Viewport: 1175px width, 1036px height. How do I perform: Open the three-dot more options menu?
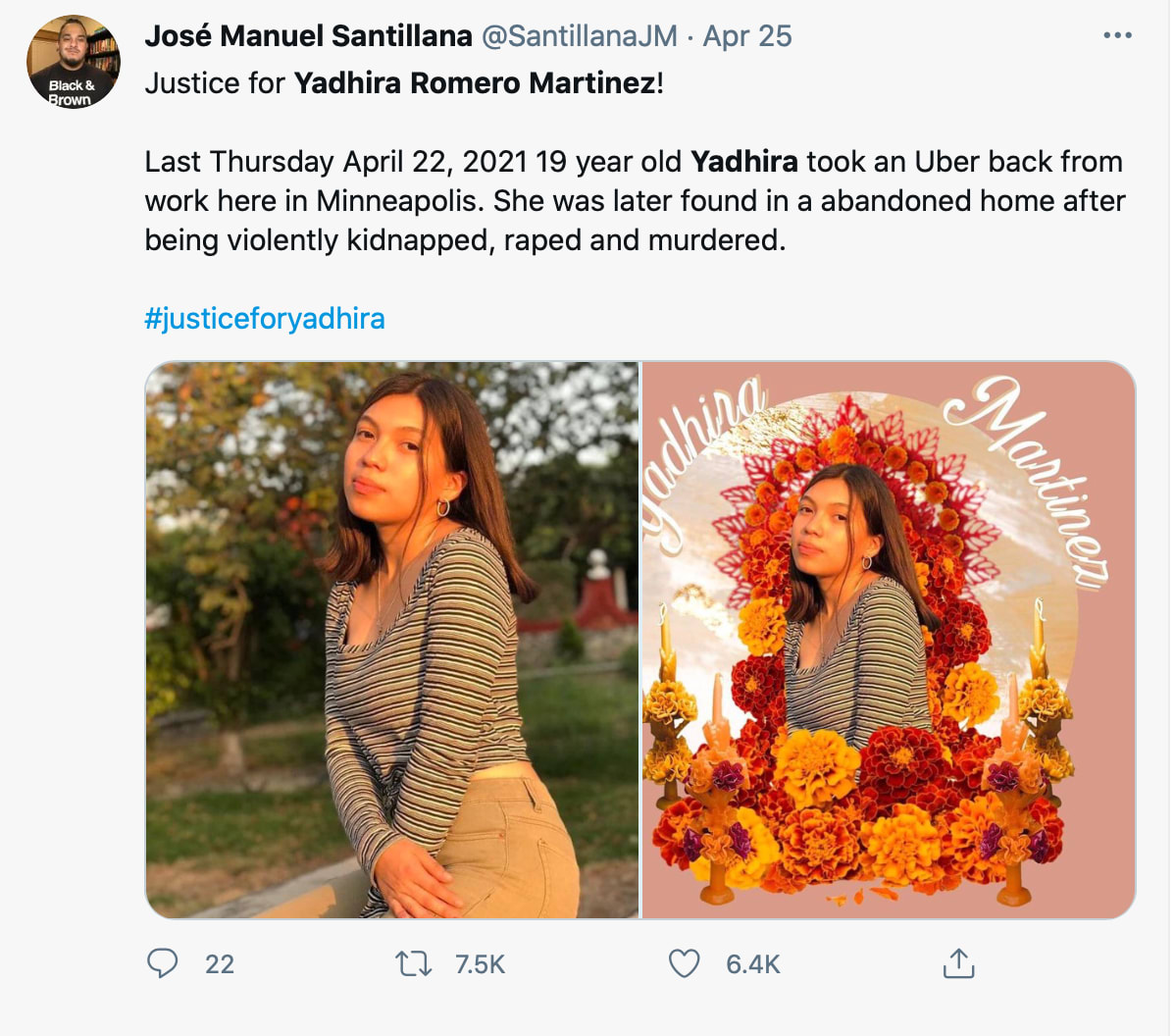point(1117,36)
